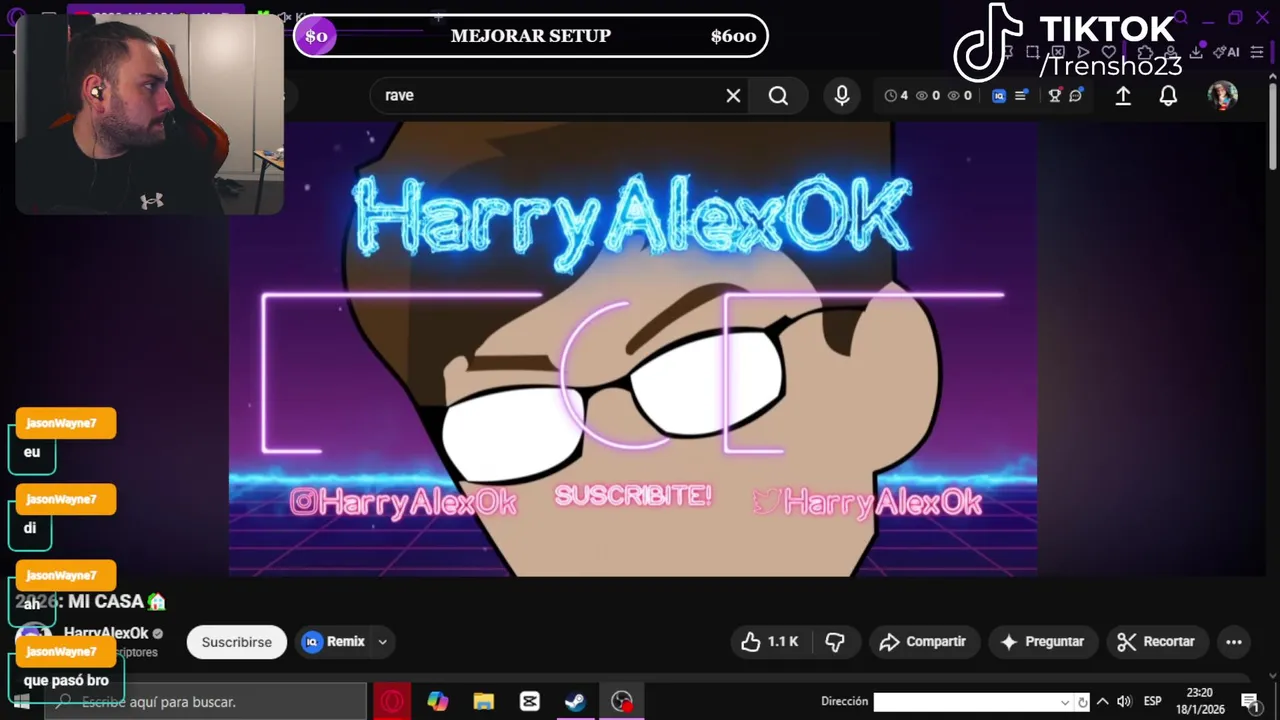
Task: Like the video with thumbs up 1.1 K
Action: pos(769,642)
